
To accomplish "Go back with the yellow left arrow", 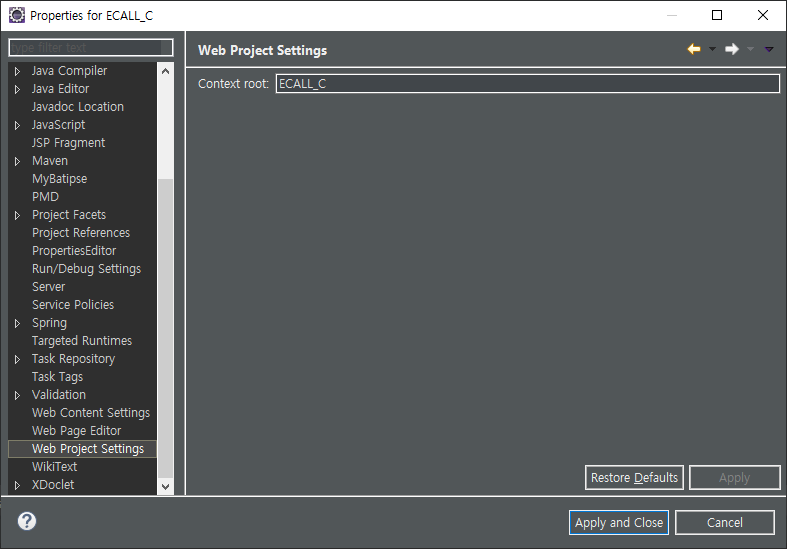I will coord(694,49).
